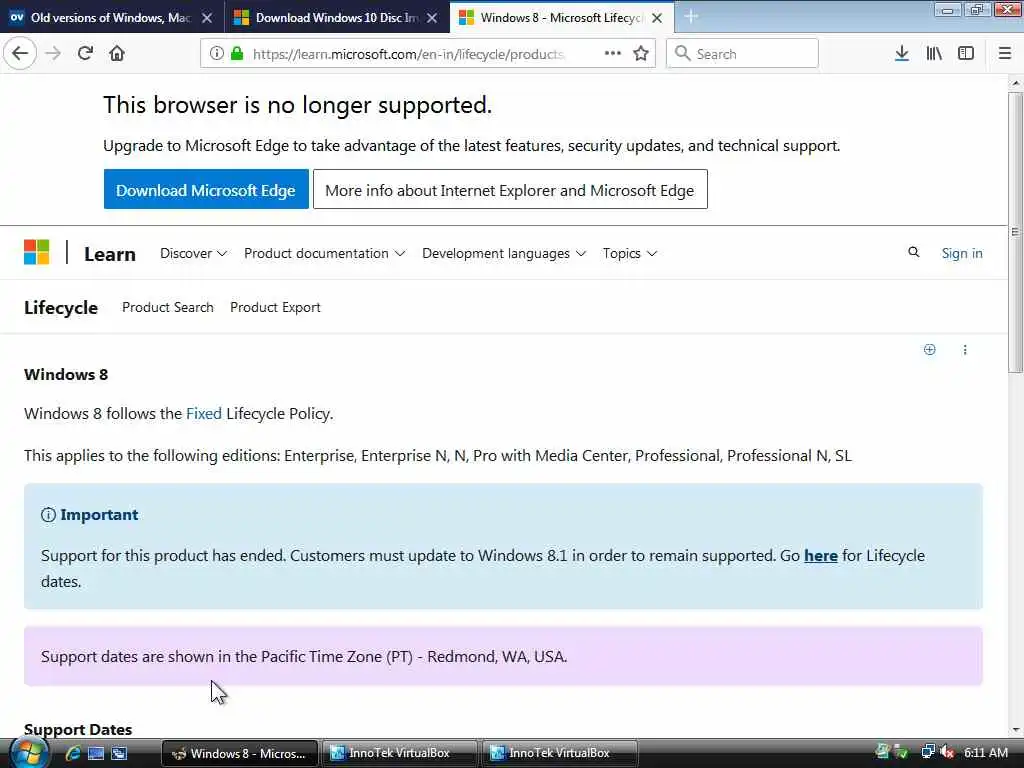Click the muted volume tray icon
Image resolution: width=1024 pixels, height=768 pixels.
(x=947, y=752)
